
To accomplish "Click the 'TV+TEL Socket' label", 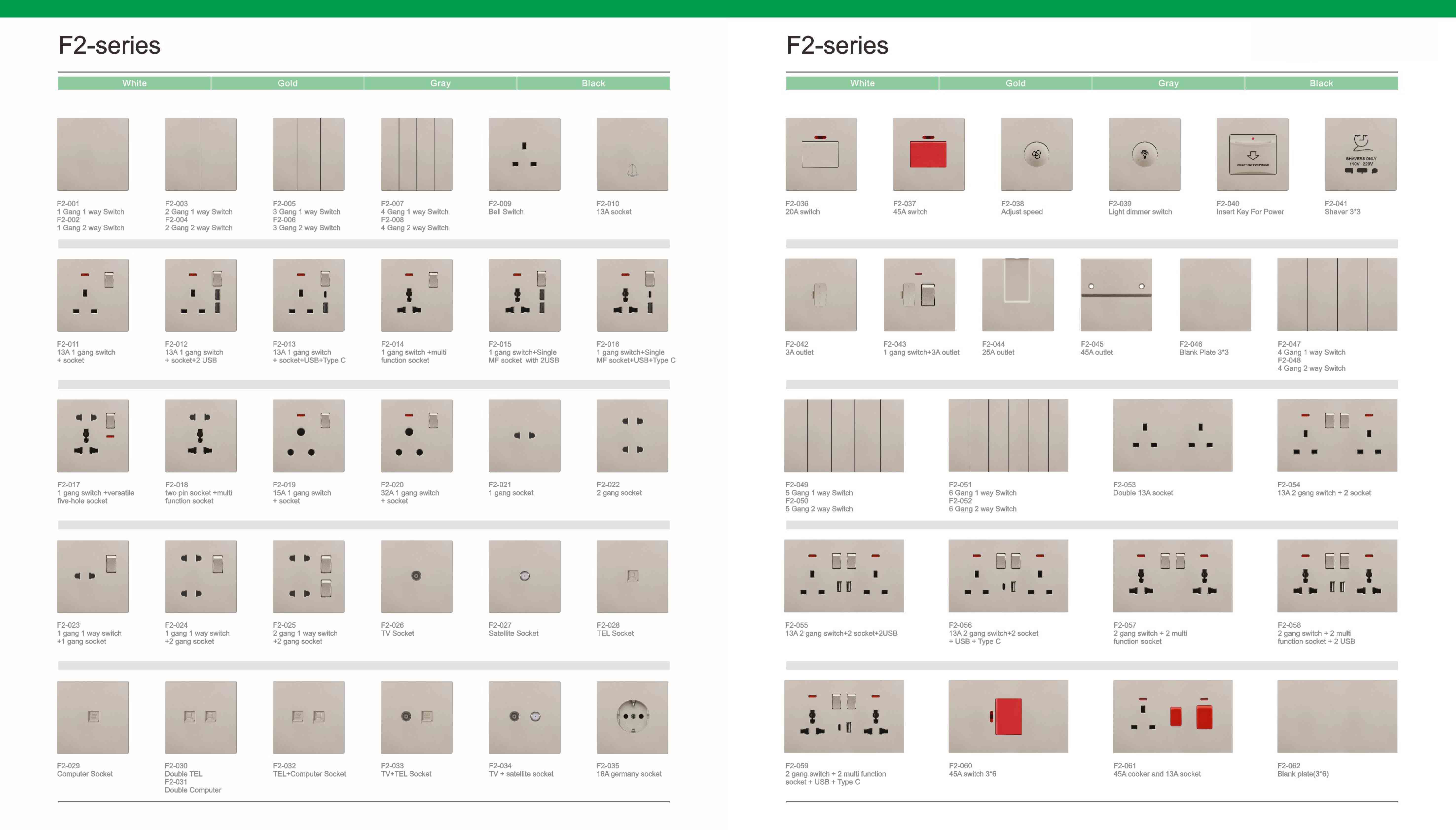I will point(406,774).
